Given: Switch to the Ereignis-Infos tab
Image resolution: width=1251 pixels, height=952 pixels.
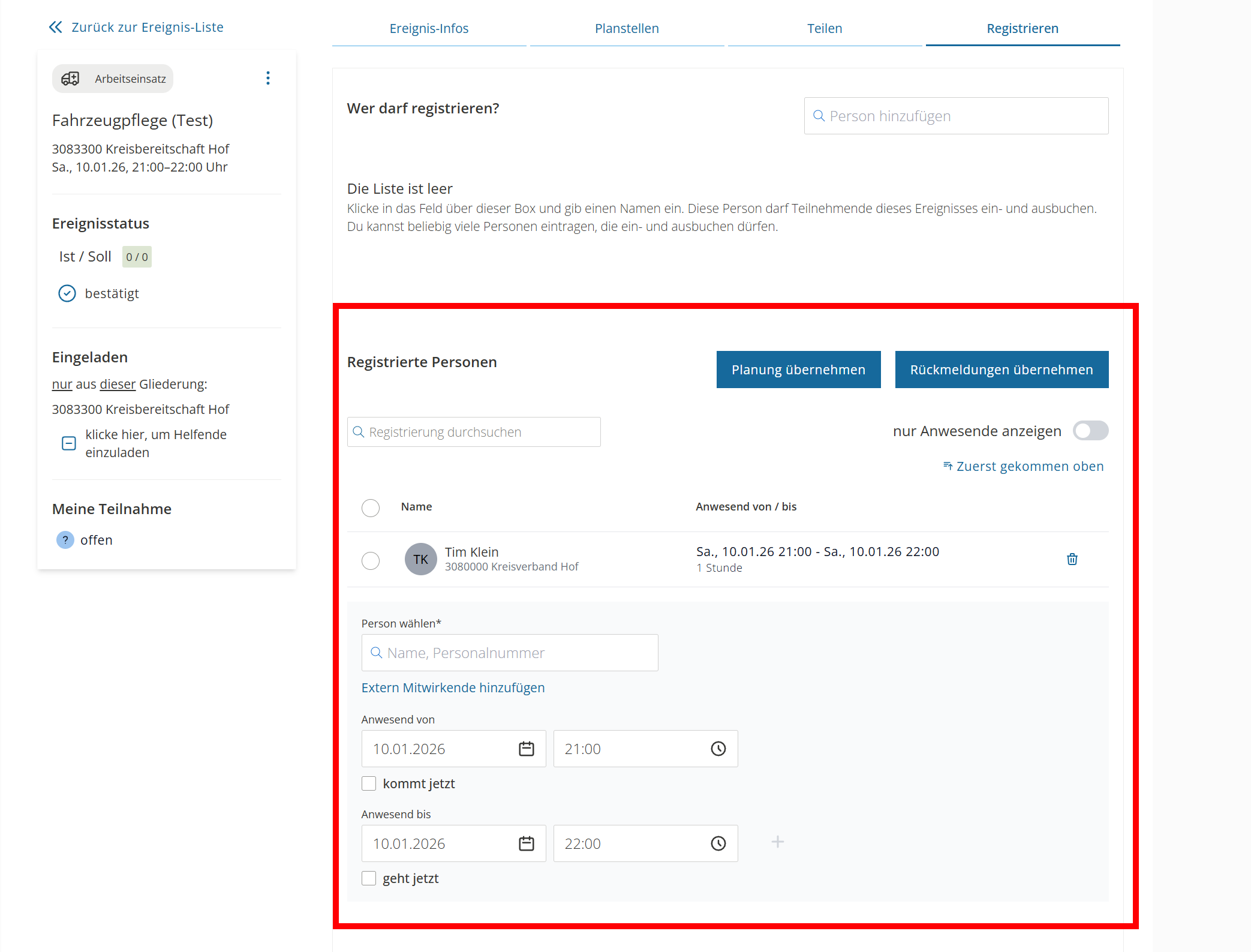Looking at the screenshot, I should 429,28.
